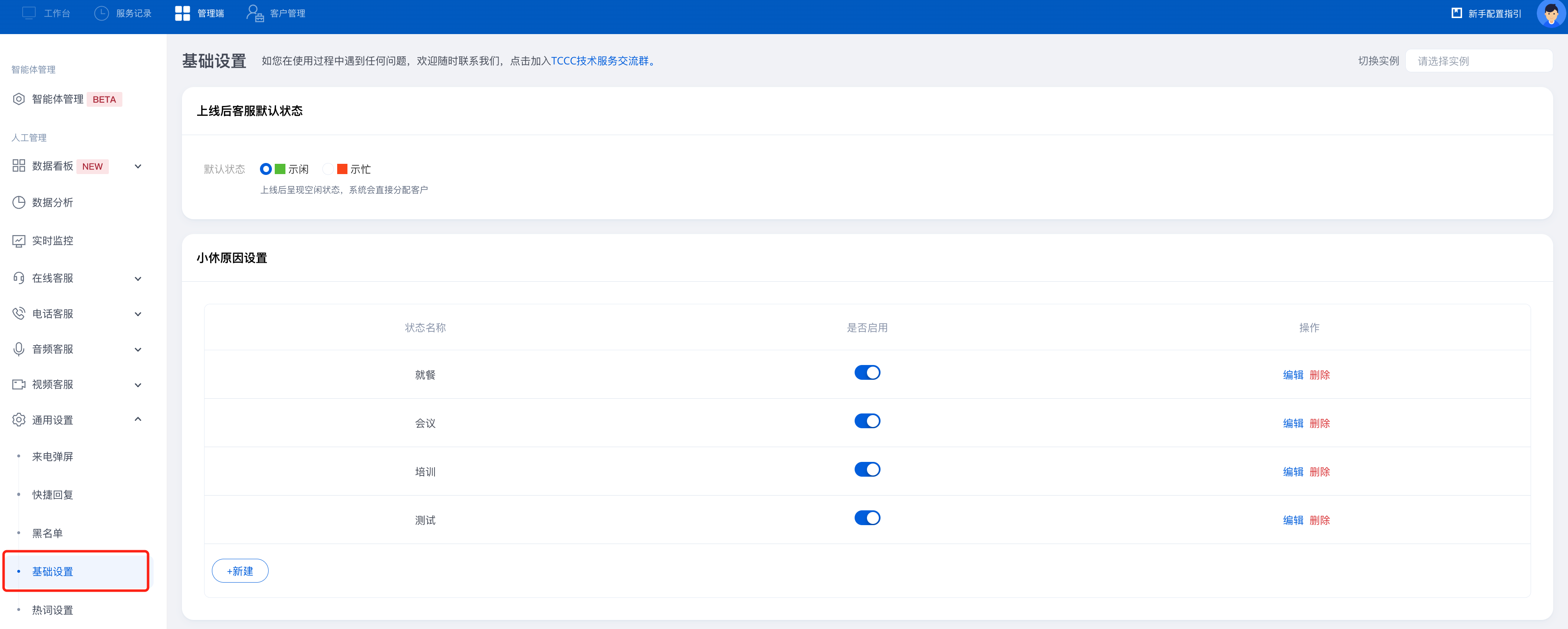Click the 新手配置指引 bookmark icon
This screenshot has height=629, width=1568.
pos(1457,13)
